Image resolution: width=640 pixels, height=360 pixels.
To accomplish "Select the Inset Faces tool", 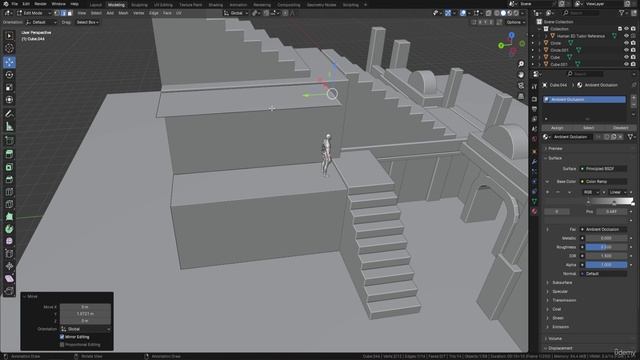I will click(9, 167).
